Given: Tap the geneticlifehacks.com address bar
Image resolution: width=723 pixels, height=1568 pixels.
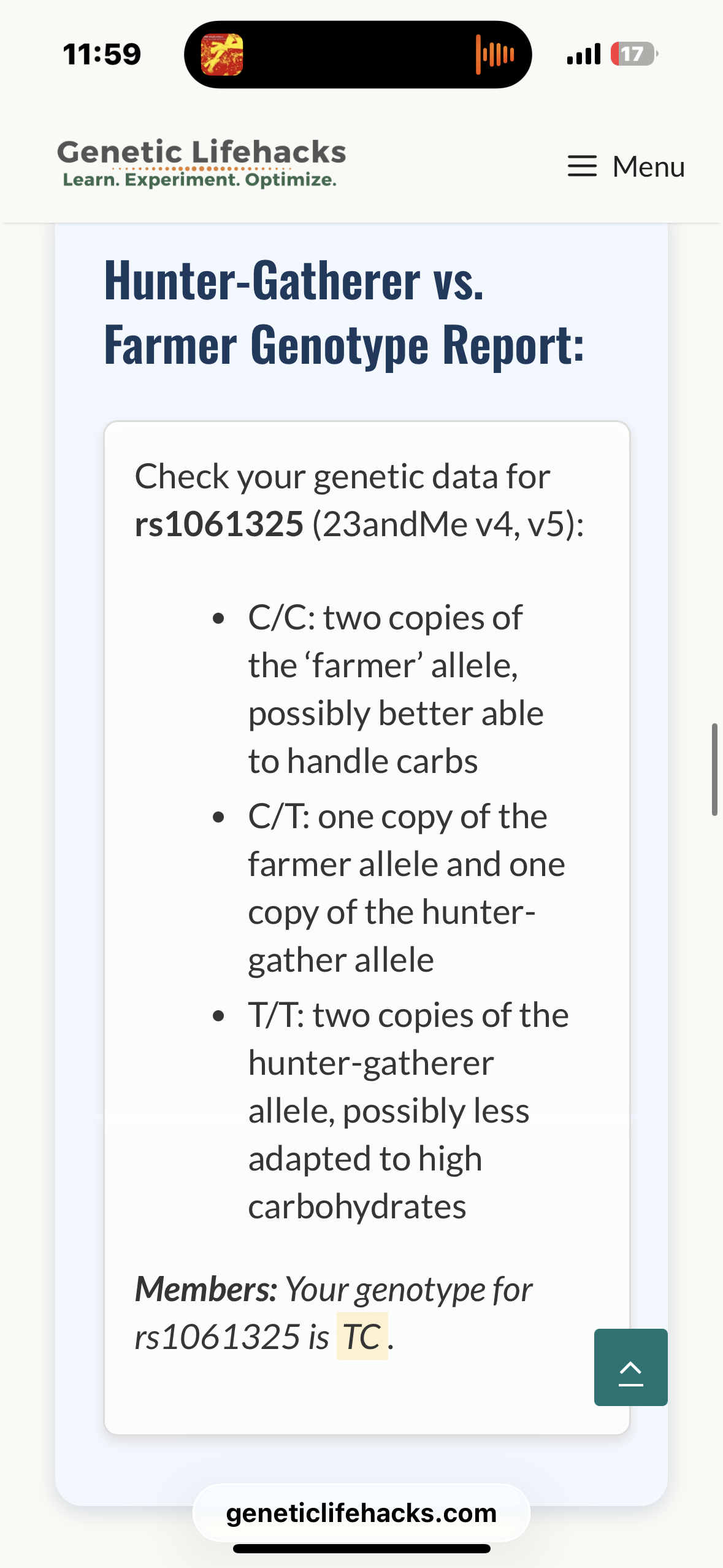Looking at the screenshot, I should [x=361, y=1513].
